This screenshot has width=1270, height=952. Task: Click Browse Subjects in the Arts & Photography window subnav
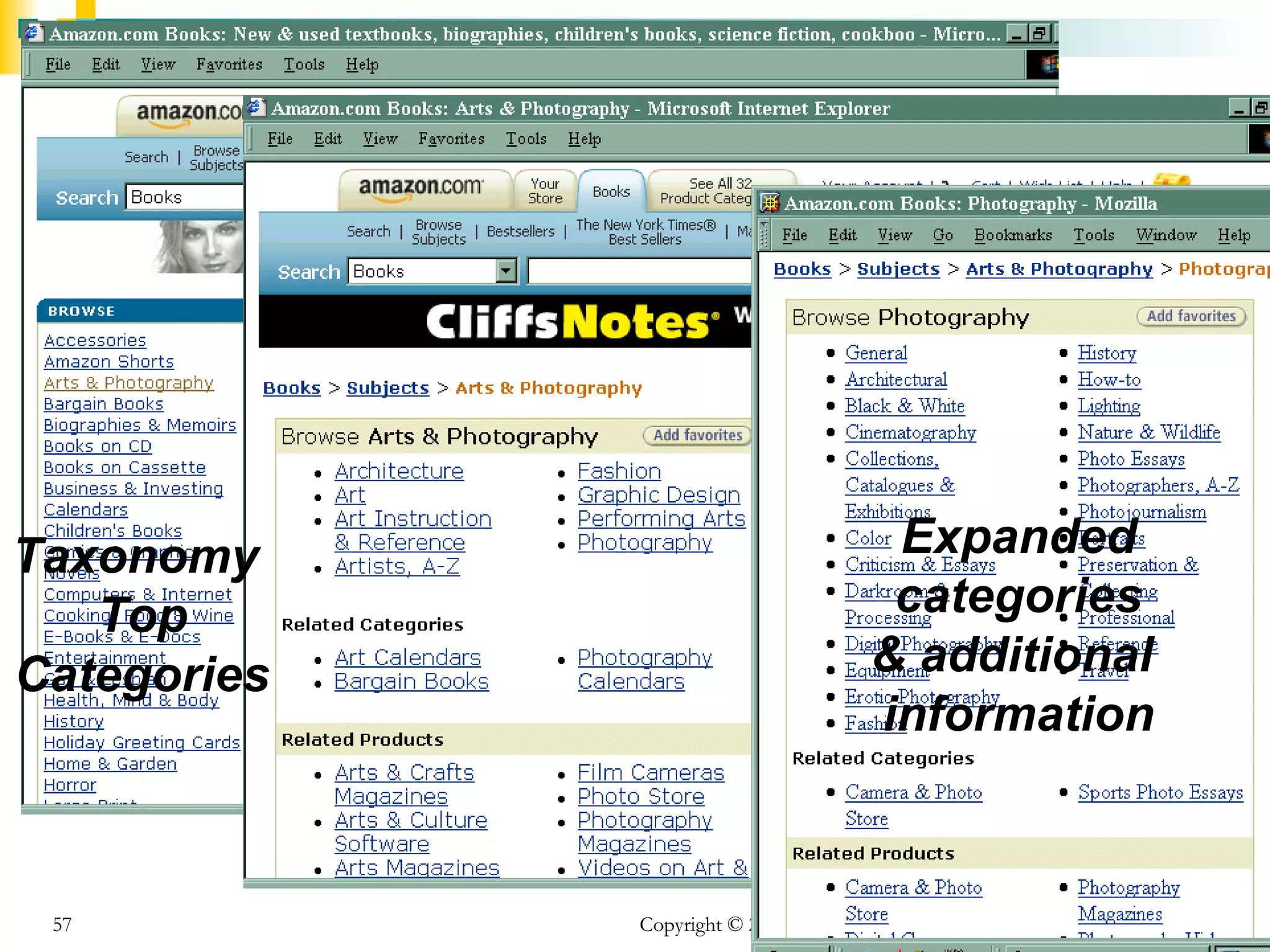pyautogui.click(x=438, y=232)
